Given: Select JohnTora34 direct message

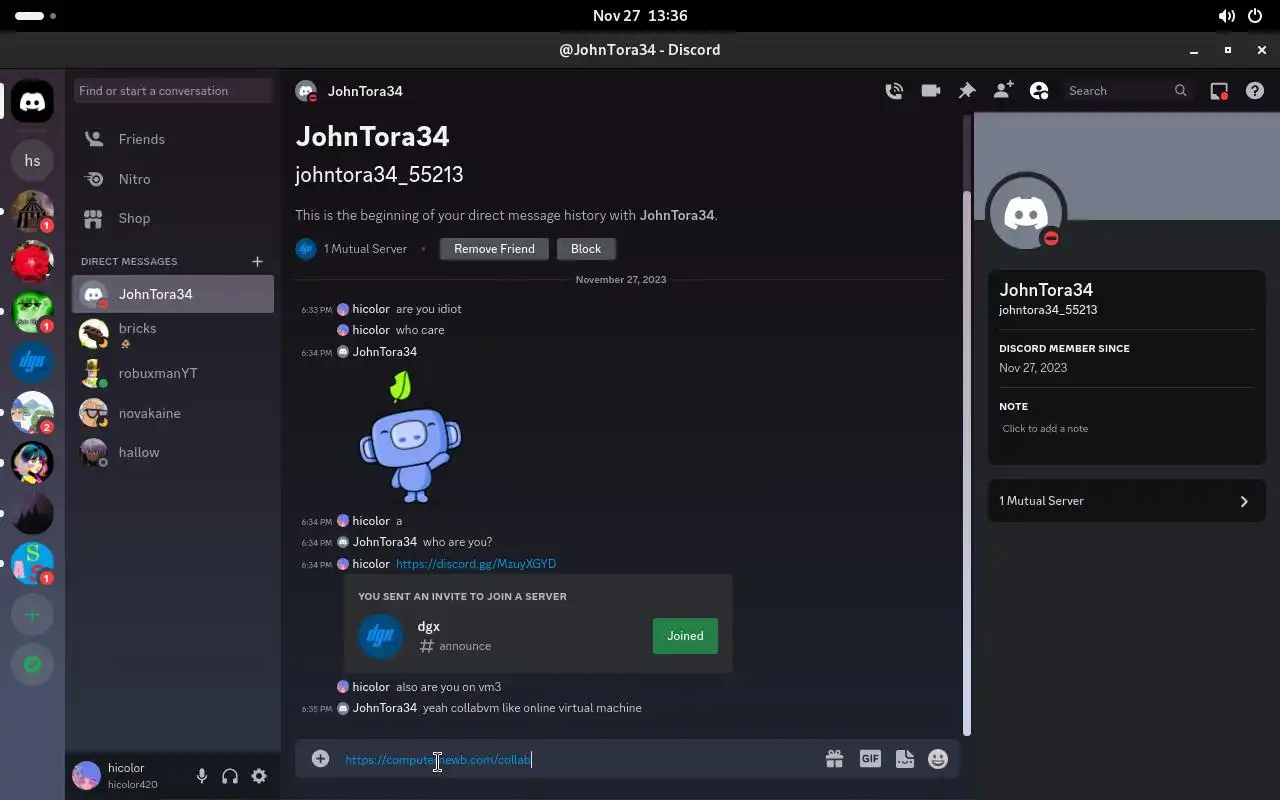Looking at the screenshot, I should (x=173, y=294).
